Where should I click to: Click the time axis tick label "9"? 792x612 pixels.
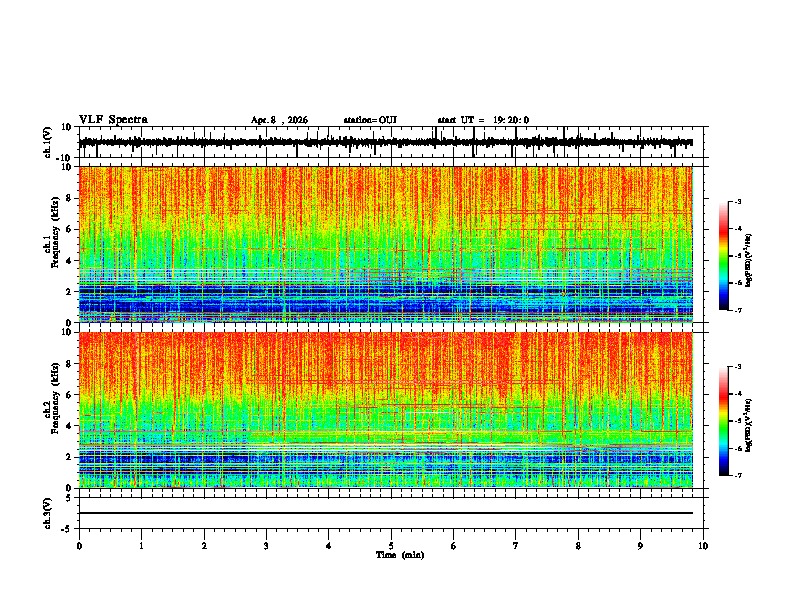coord(640,546)
